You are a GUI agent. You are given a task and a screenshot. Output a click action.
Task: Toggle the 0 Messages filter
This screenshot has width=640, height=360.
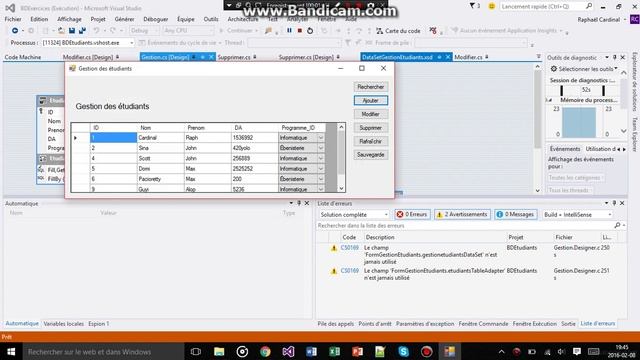[x=516, y=214]
